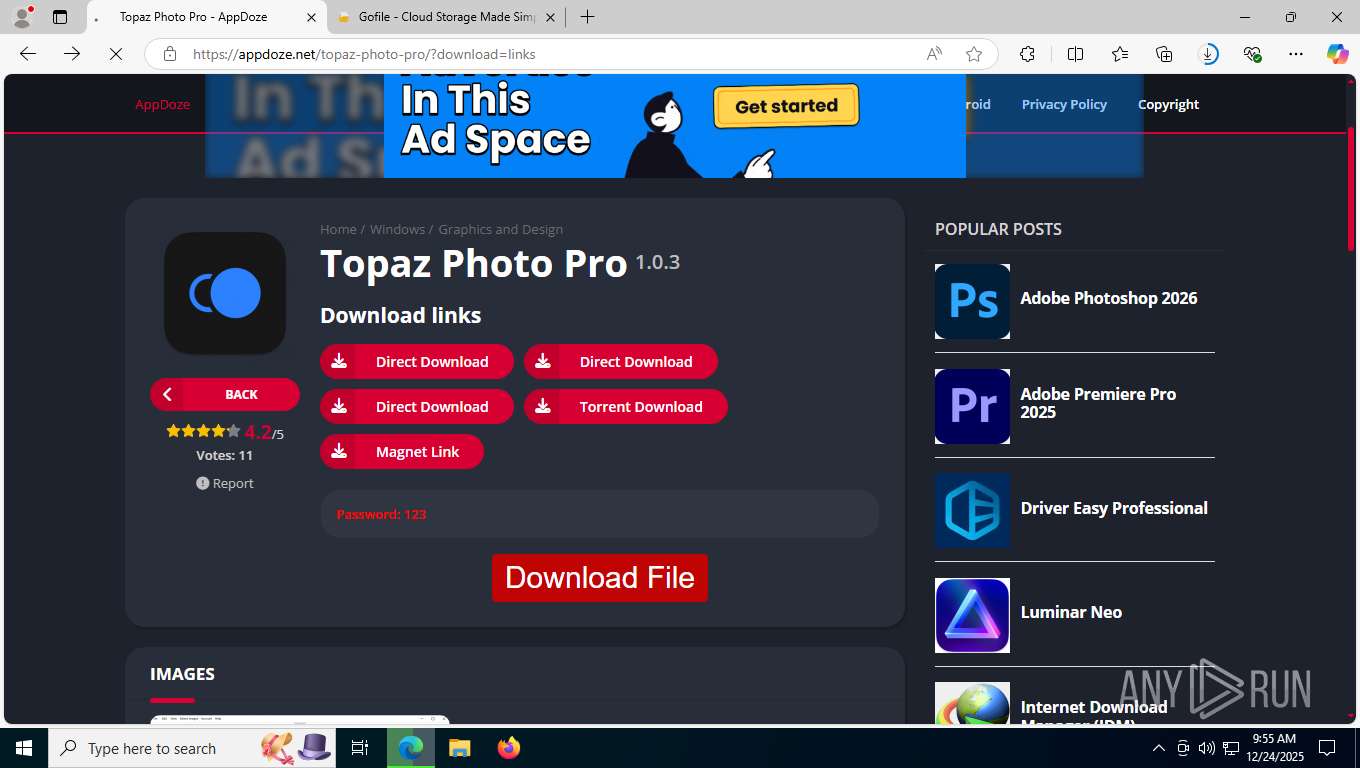This screenshot has height=768, width=1360.
Task: Click the Magnet Link button
Action: [x=402, y=451]
